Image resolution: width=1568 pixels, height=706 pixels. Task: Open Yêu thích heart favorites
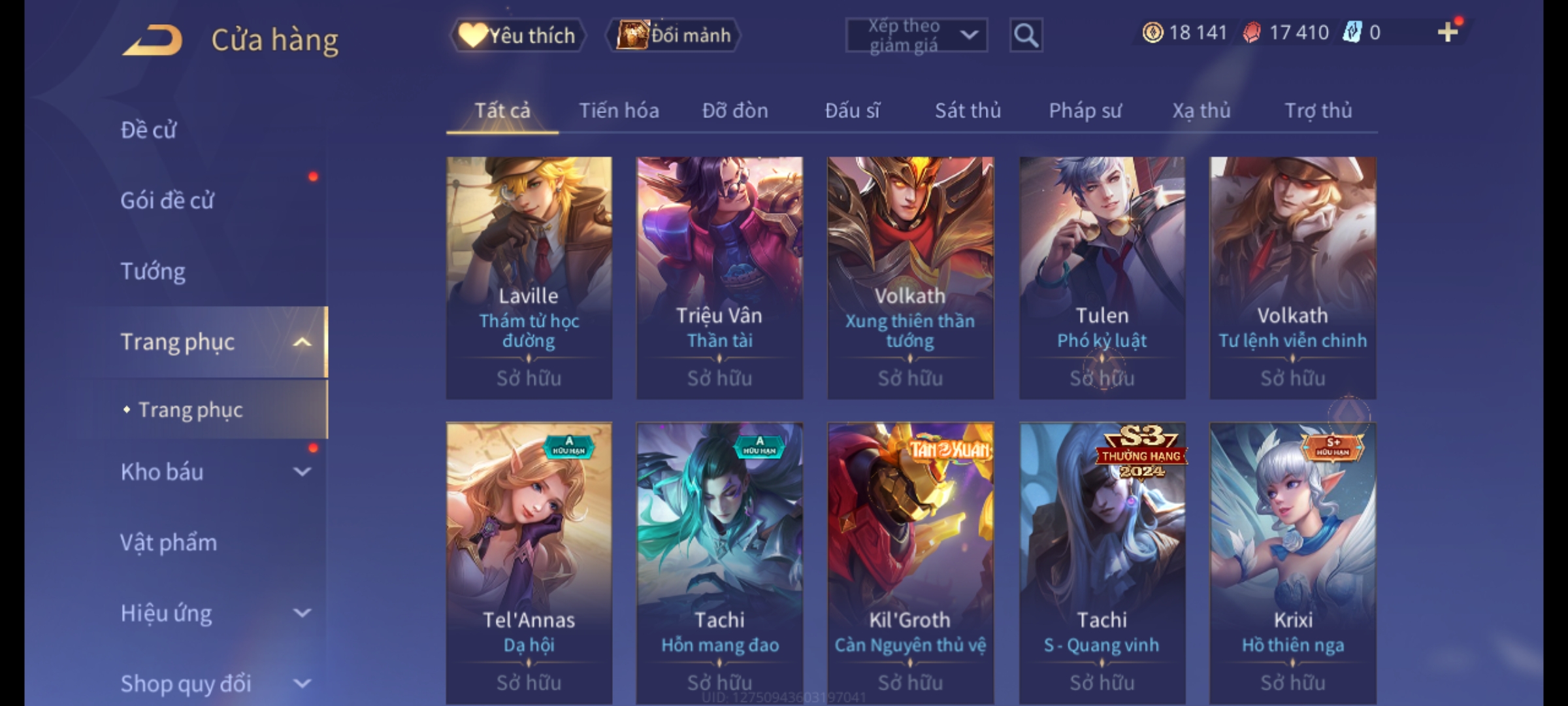pyautogui.click(x=518, y=35)
